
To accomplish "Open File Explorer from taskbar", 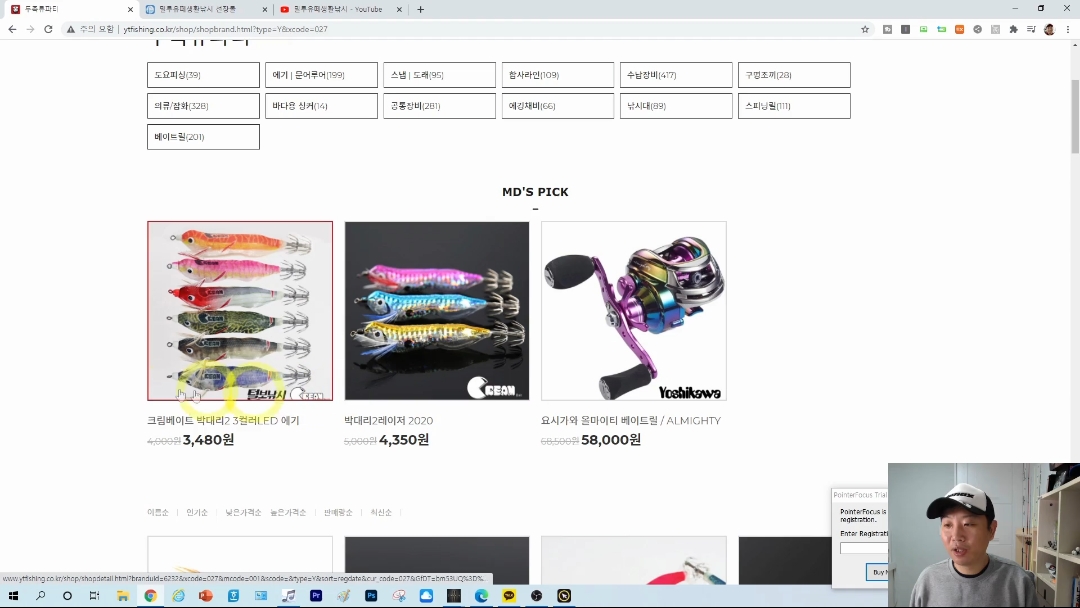I will pyautogui.click(x=122, y=596).
